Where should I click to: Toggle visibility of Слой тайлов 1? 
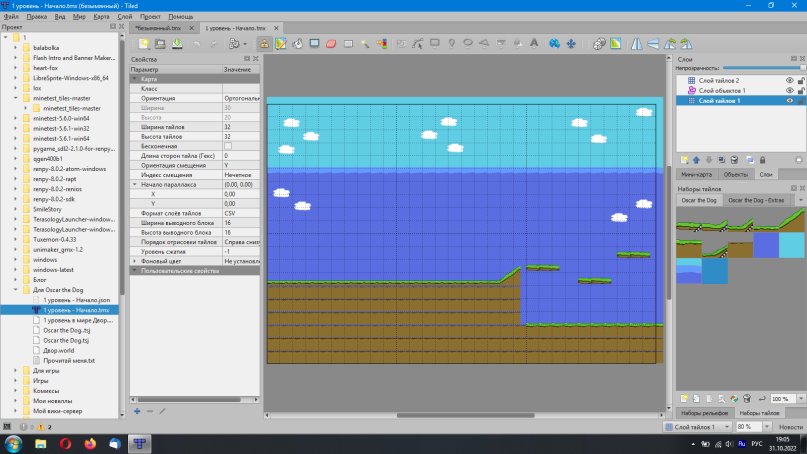pyautogui.click(x=790, y=101)
